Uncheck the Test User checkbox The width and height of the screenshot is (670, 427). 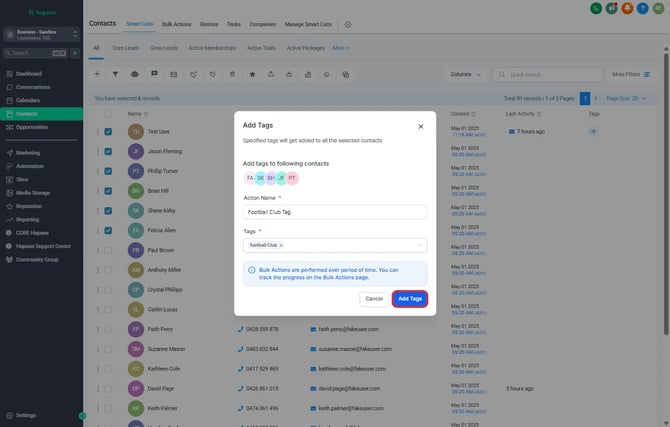pyautogui.click(x=108, y=131)
